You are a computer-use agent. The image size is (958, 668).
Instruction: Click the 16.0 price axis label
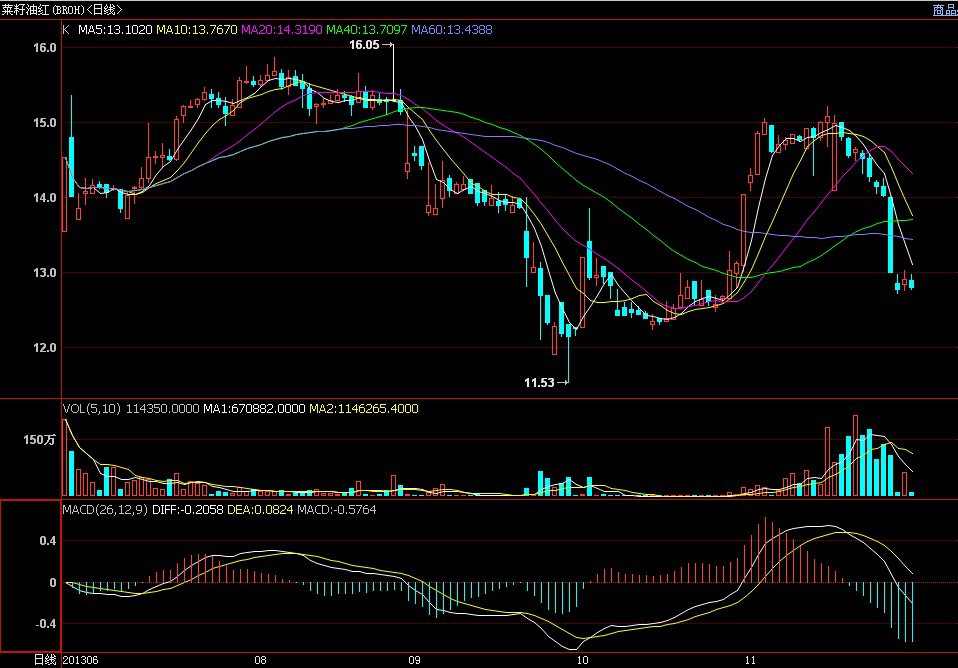click(x=45, y=48)
